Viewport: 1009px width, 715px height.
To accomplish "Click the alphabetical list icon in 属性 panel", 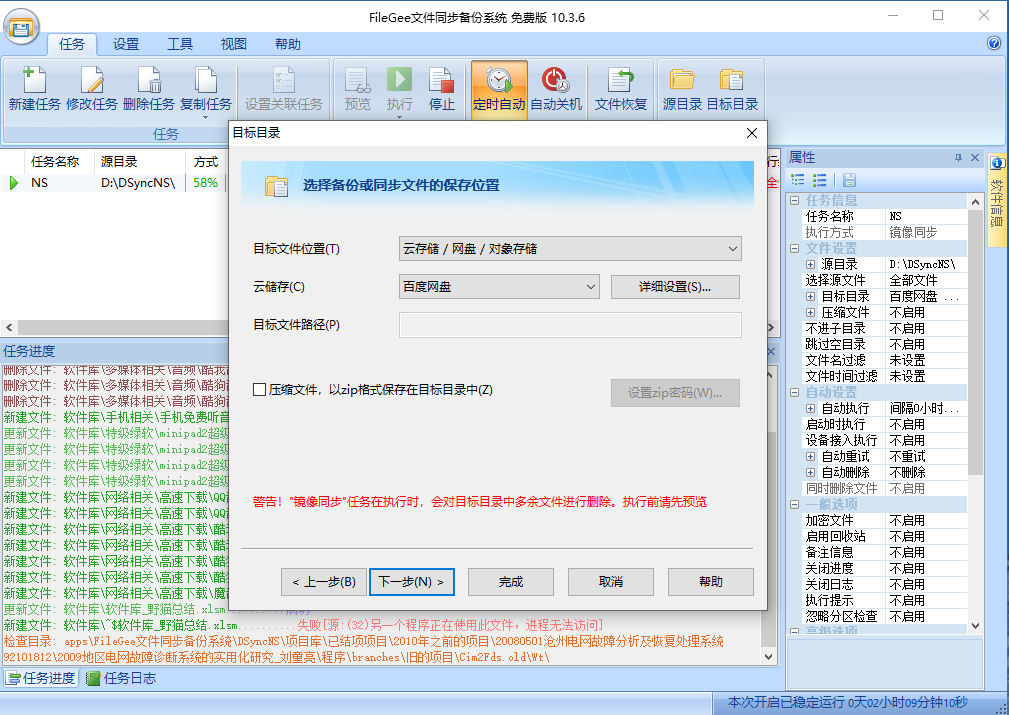I will [x=820, y=180].
